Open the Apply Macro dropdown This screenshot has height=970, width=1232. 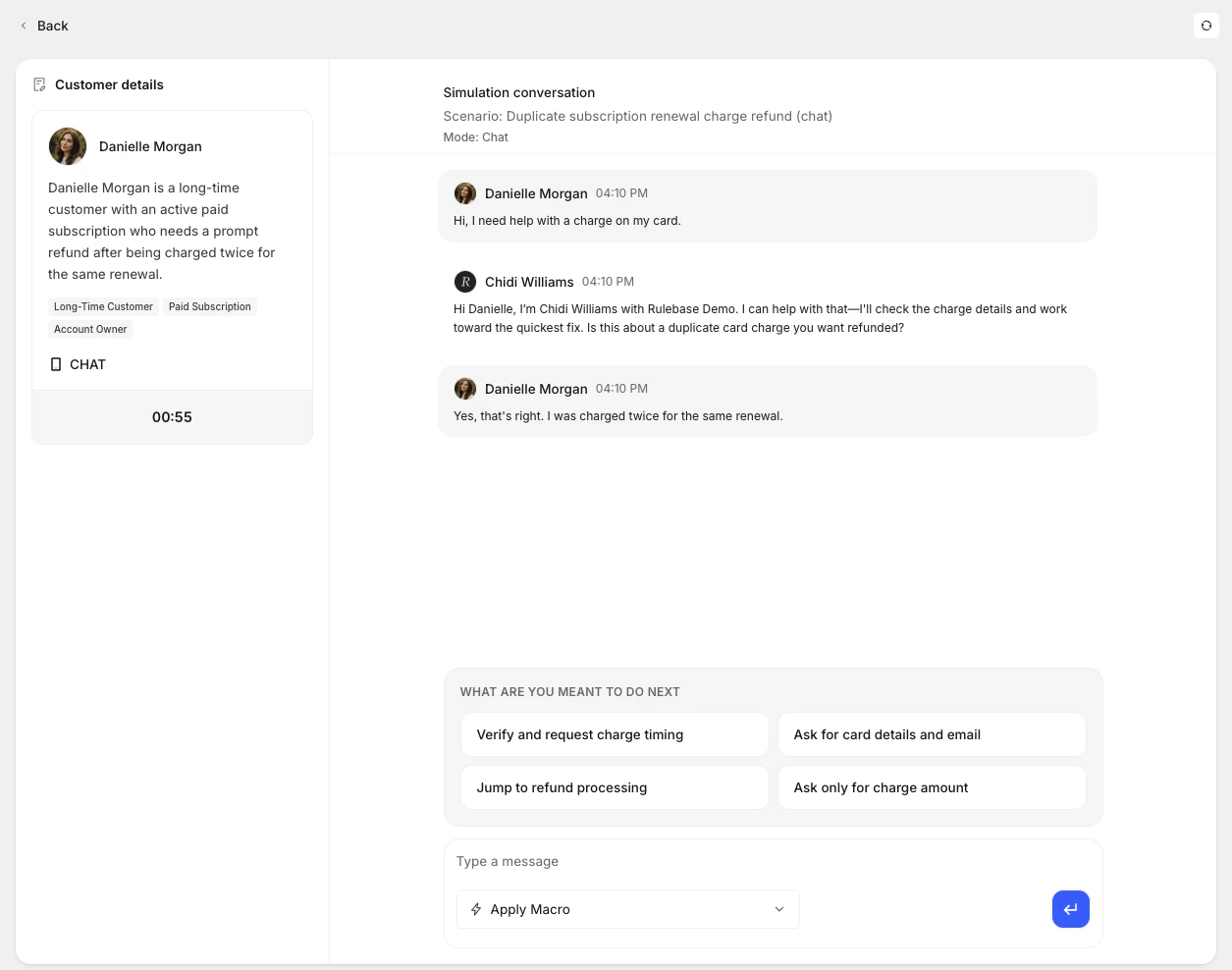628,909
